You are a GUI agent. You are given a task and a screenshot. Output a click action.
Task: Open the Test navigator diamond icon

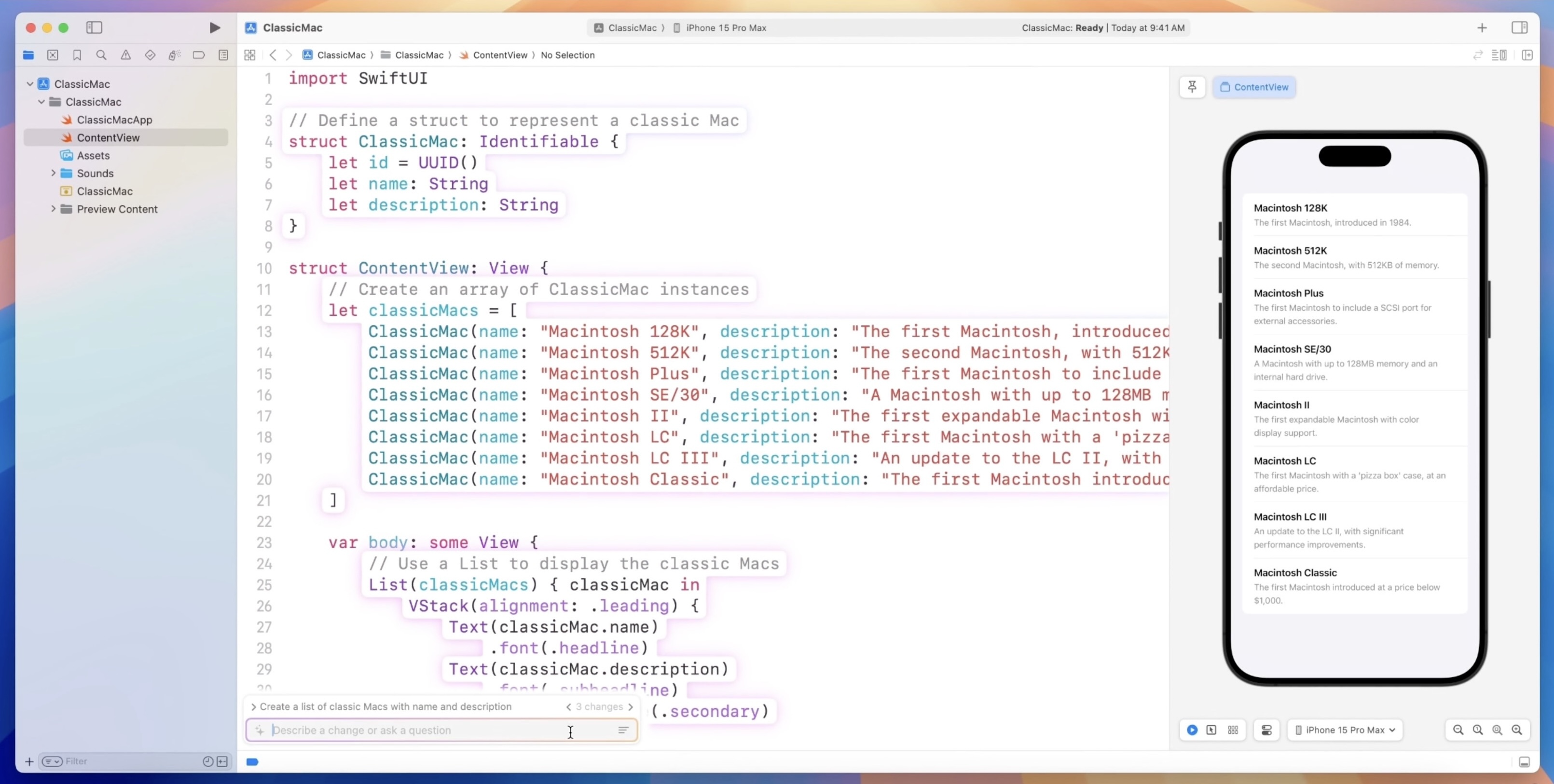point(150,55)
